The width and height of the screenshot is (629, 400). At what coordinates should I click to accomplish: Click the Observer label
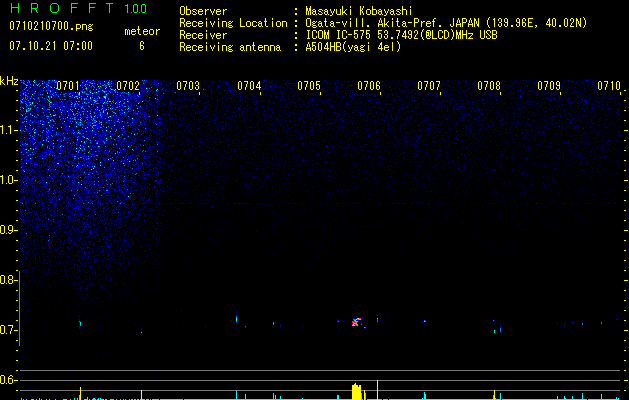(203, 11)
